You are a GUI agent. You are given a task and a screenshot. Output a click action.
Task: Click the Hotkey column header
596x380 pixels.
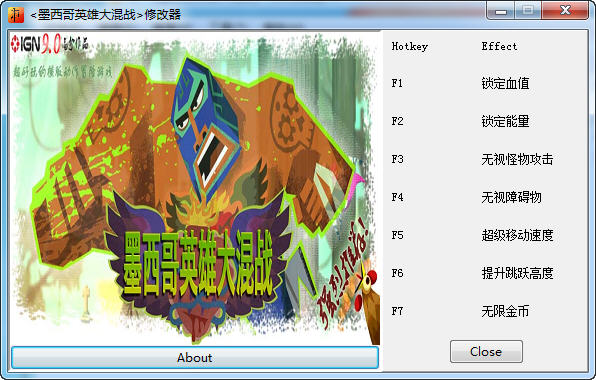click(x=410, y=46)
